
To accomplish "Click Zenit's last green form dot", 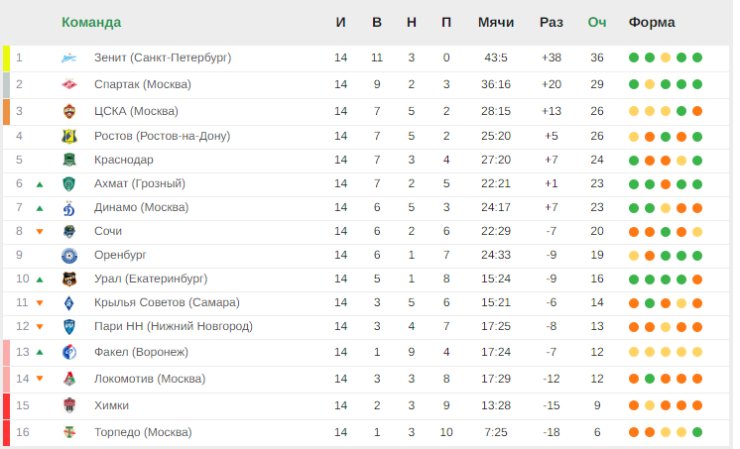I will pos(697,58).
